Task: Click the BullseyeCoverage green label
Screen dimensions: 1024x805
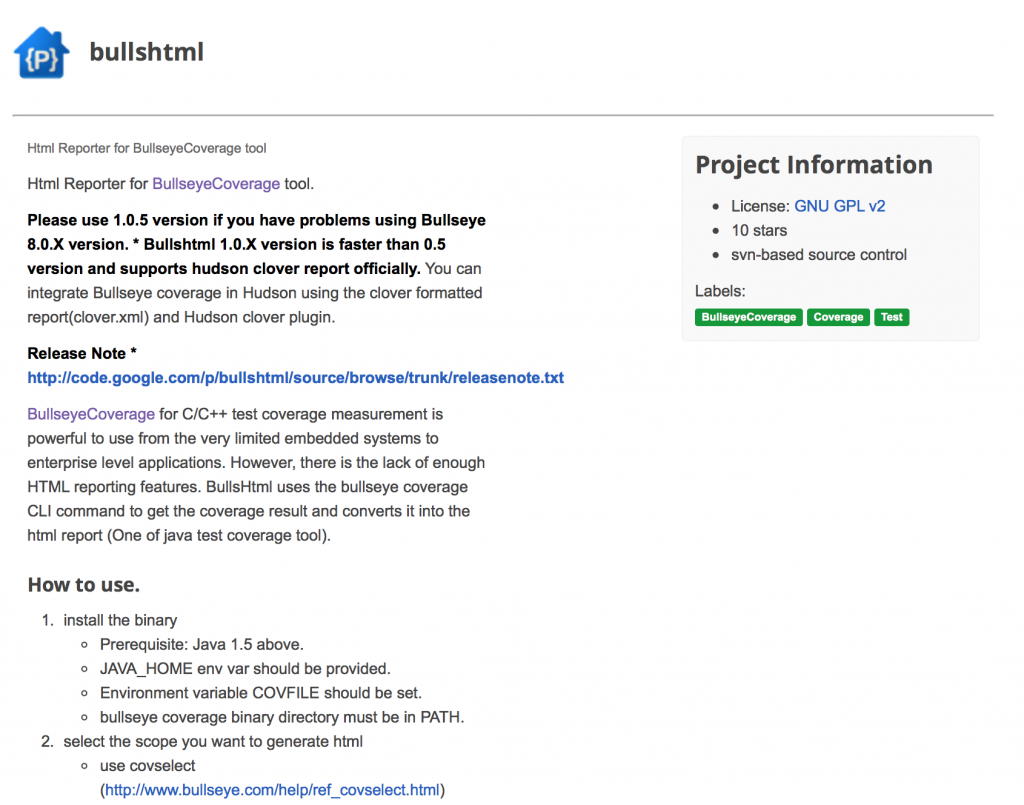Action: pyautogui.click(x=748, y=317)
